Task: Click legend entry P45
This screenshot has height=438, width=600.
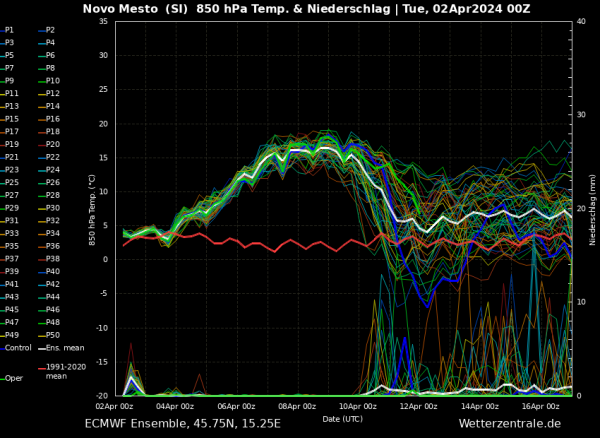Action: tap(9, 309)
